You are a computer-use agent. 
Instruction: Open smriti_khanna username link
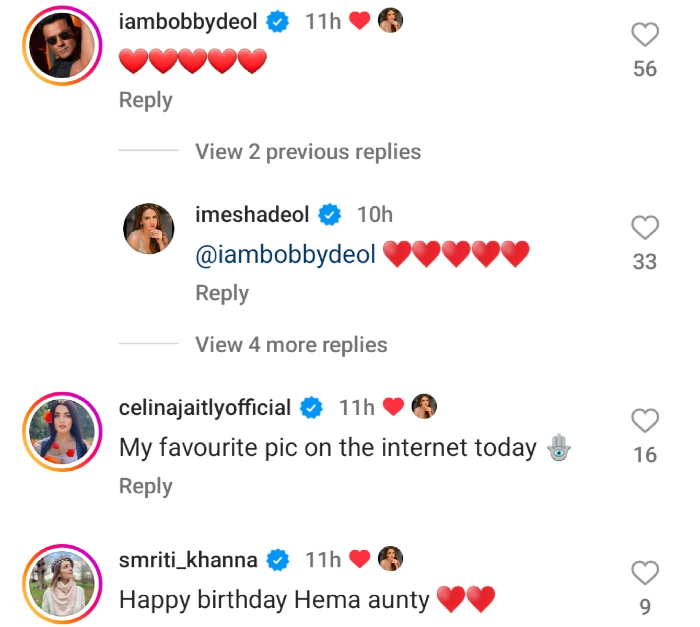click(x=188, y=560)
